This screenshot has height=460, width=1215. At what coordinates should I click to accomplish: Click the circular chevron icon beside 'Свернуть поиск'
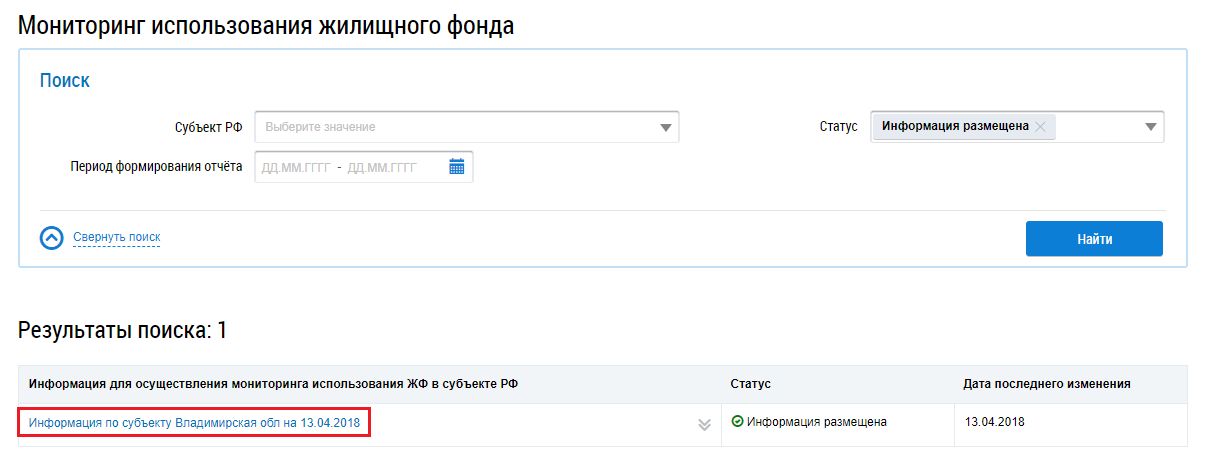click(x=52, y=238)
